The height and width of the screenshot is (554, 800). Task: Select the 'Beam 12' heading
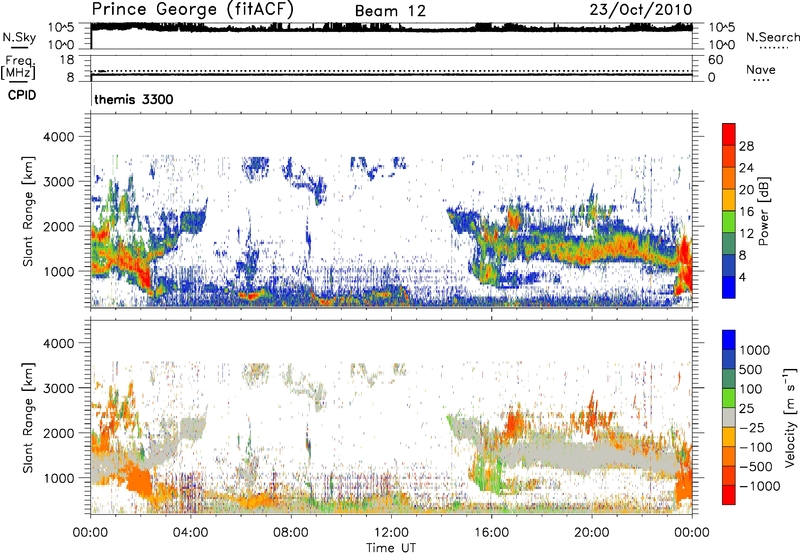coord(390,11)
